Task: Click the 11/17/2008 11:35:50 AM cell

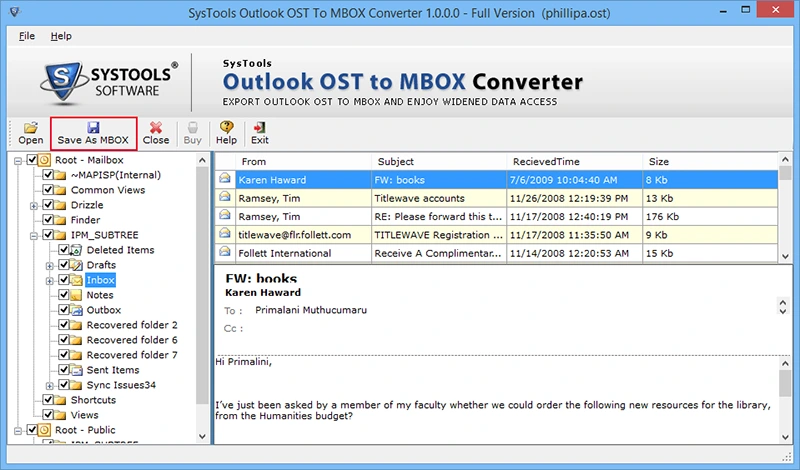Action: coord(574,235)
